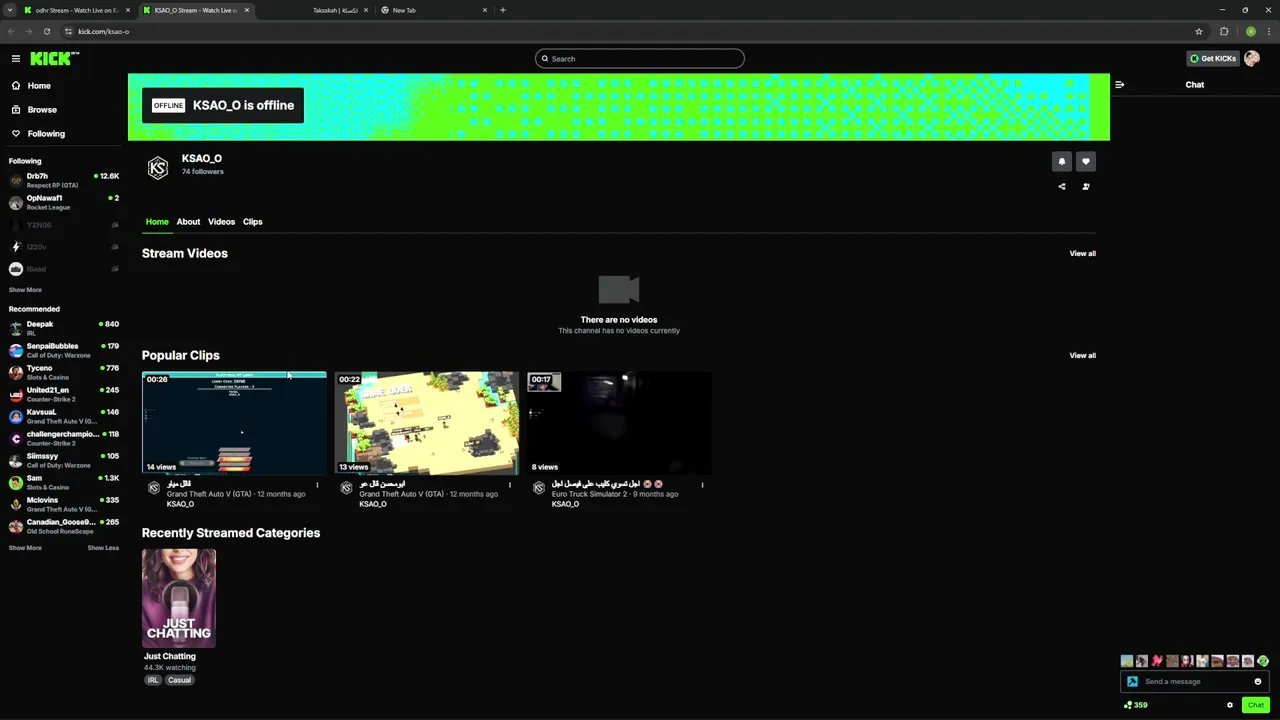Focus the Send a message chat field
Viewport: 1280px width, 720px height.
coord(1195,682)
